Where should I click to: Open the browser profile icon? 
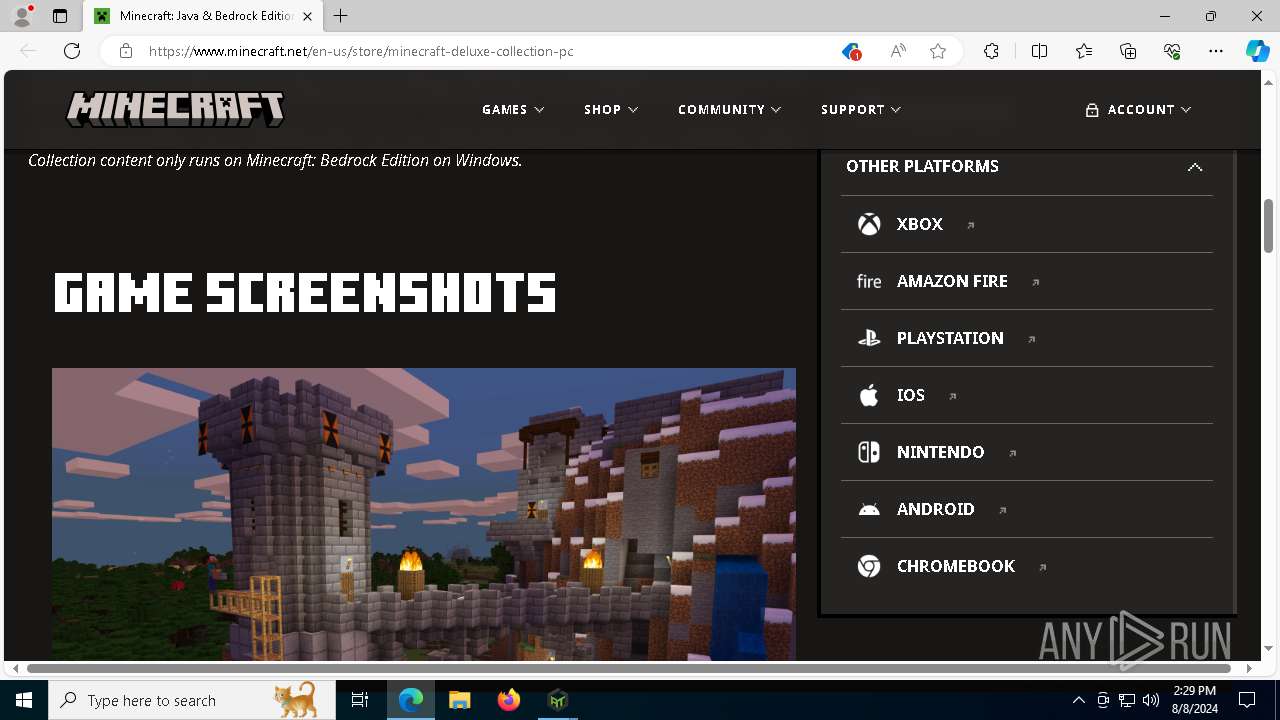click(22, 16)
